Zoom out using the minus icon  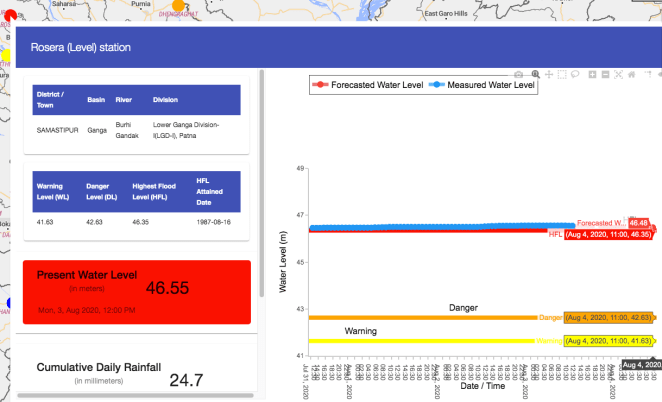606,75
